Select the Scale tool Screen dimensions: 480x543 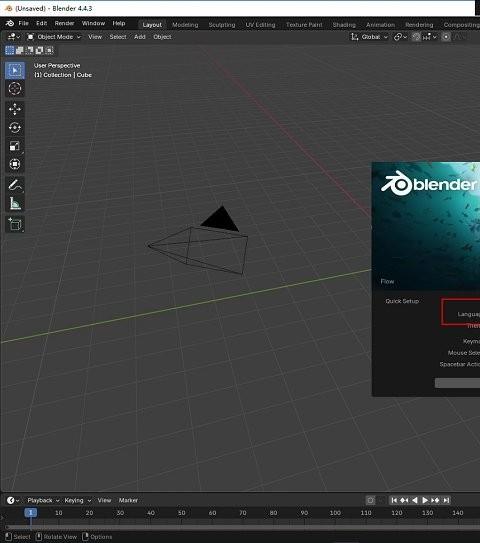click(x=15, y=146)
